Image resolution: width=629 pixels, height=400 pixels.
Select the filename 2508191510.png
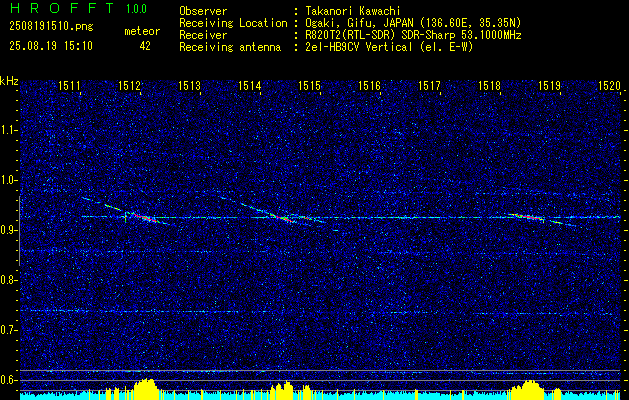(51, 27)
